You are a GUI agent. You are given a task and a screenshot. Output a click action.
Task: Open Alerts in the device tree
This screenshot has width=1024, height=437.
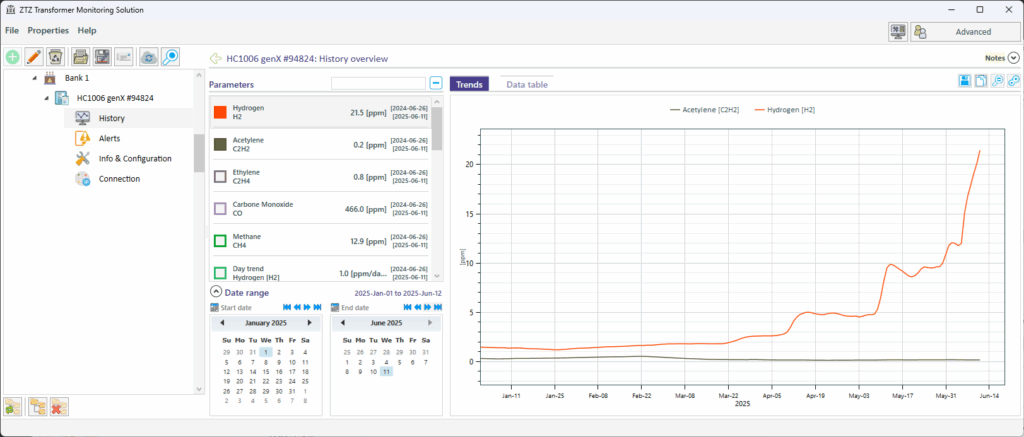[110, 138]
